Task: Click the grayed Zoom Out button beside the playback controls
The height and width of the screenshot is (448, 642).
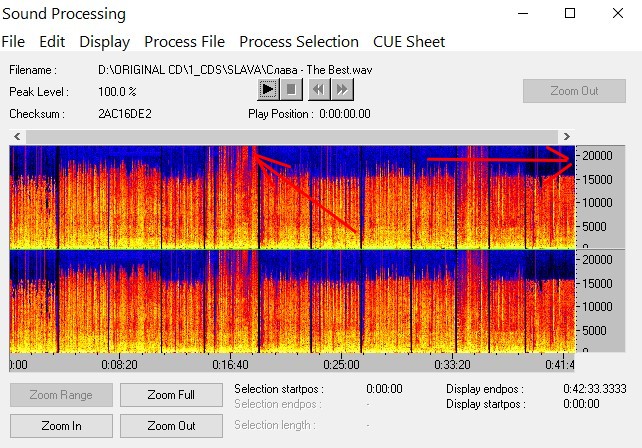Action: coord(574,91)
